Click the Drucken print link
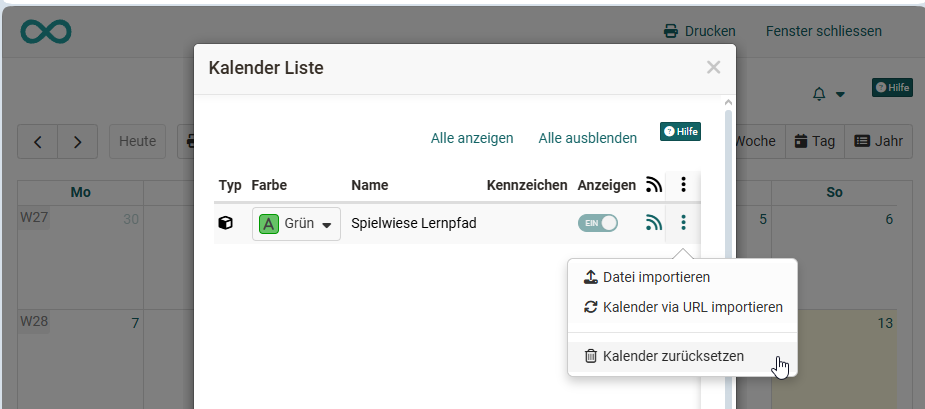This screenshot has width=925, height=409. point(700,31)
